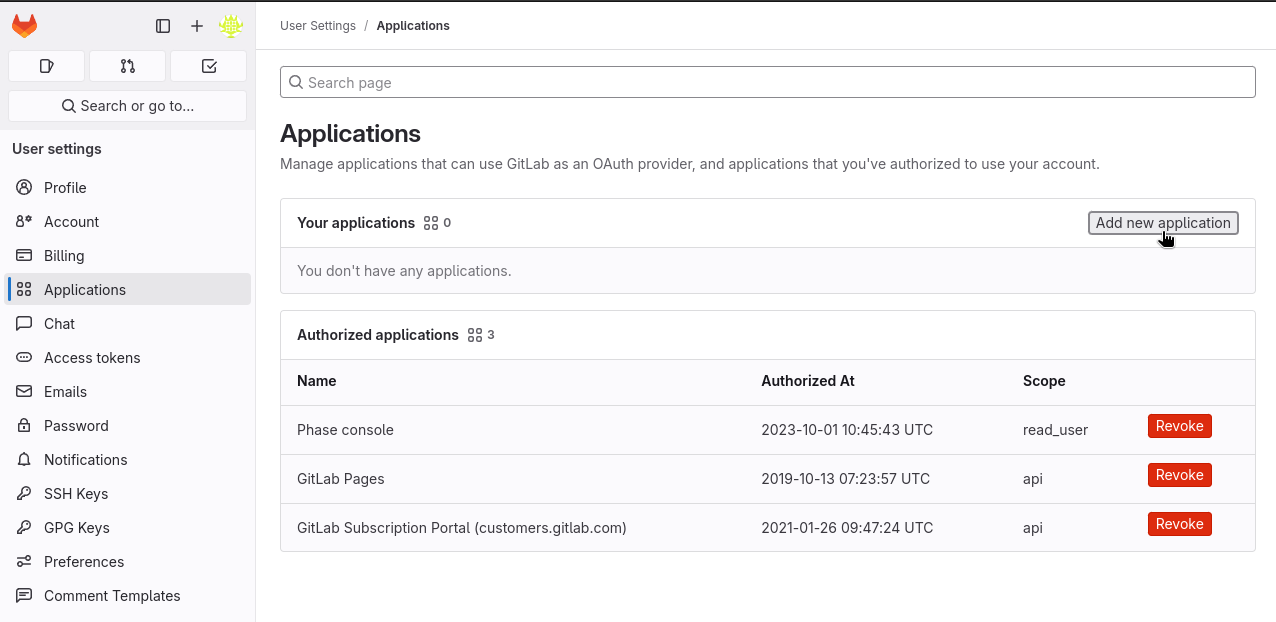1276x622 pixels.
Task: Open Billing in sidebar
Action: (128, 256)
